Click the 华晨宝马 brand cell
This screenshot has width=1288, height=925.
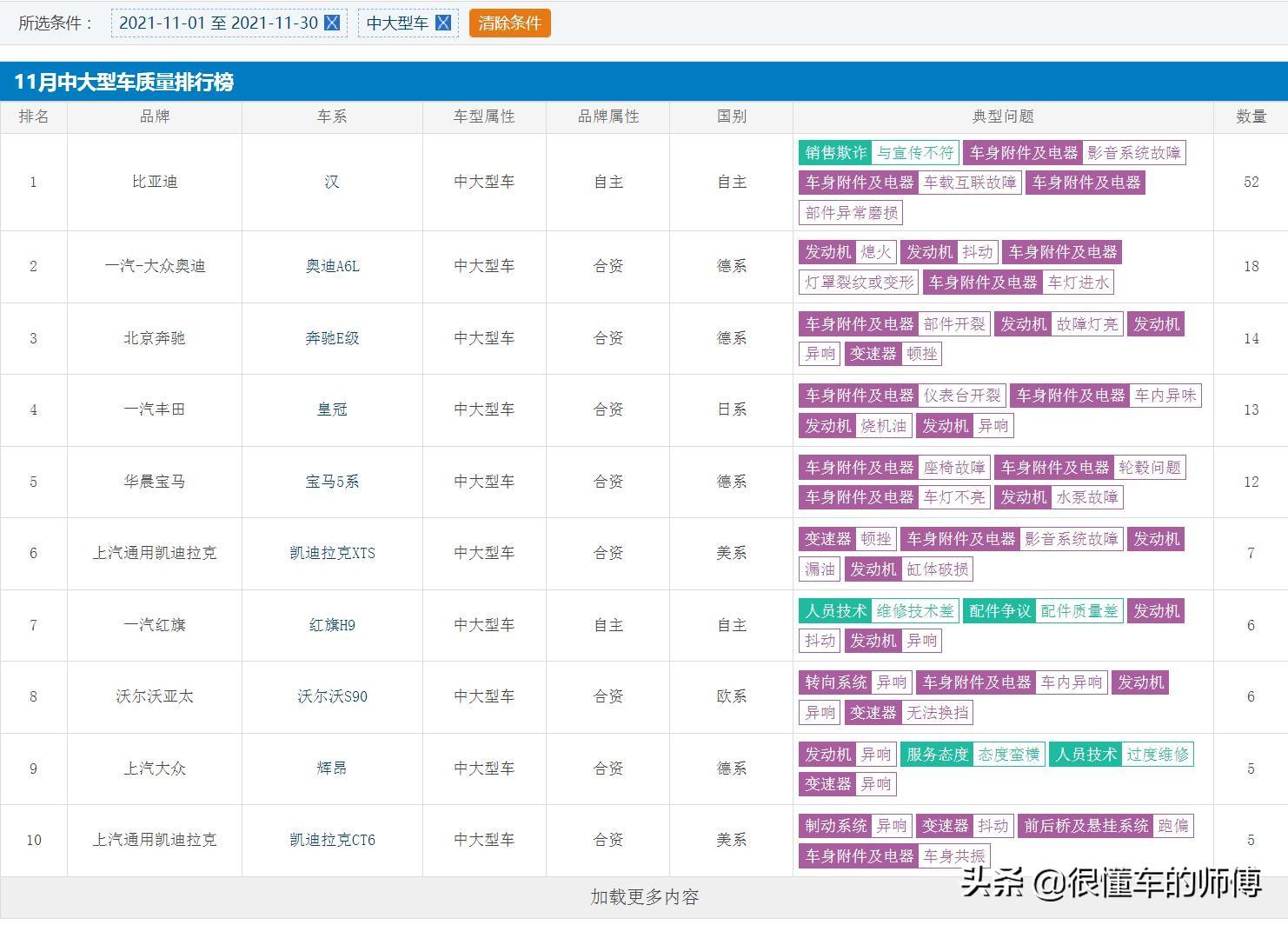(155, 482)
